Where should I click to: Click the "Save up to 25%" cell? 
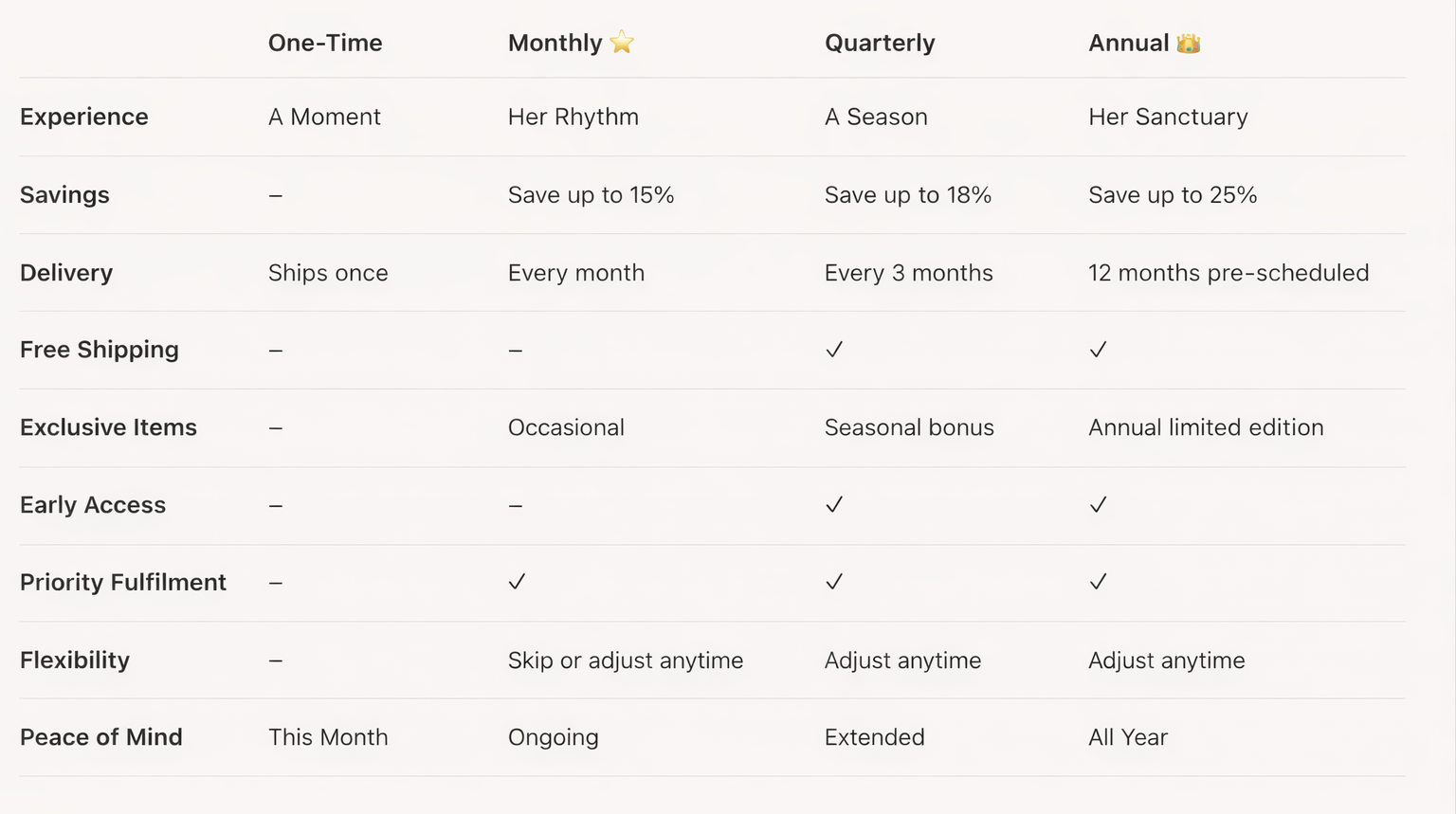tap(1173, 195)
